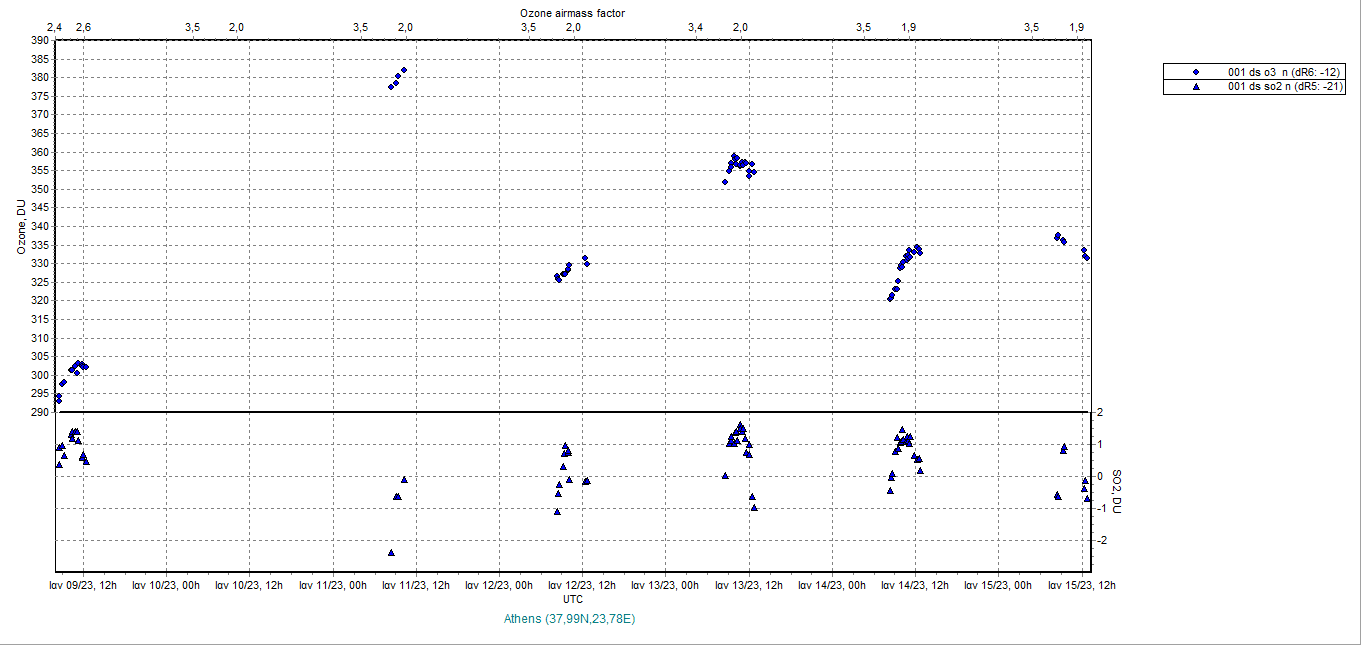The width and height of the screenshot is (1361, 645).
Task: Click the lowest SO2 triangle below -2
Action: coord(391,552)
